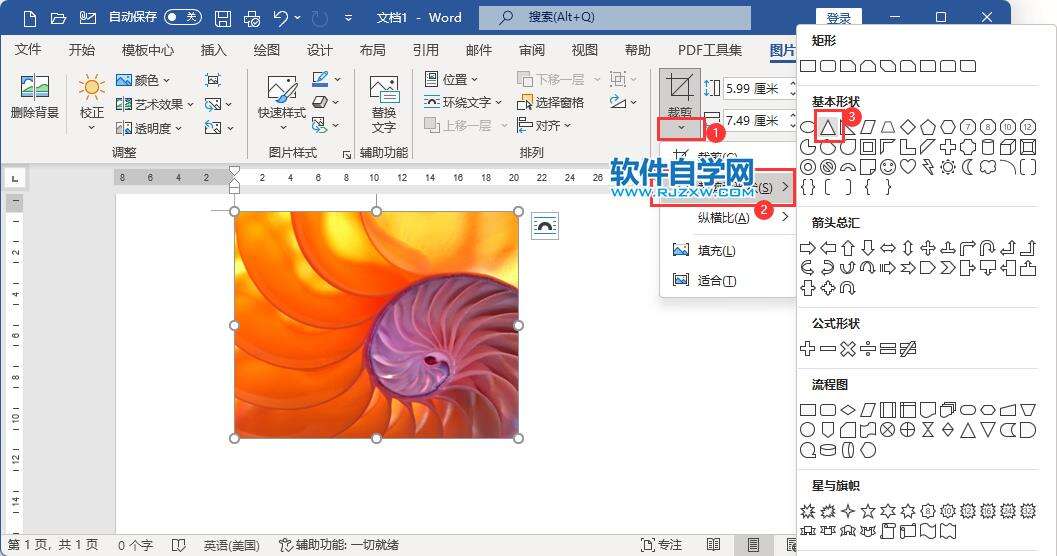Screen dimensions: 1057x556
Task: Click the nautilus shell picture
Action: 376,325
